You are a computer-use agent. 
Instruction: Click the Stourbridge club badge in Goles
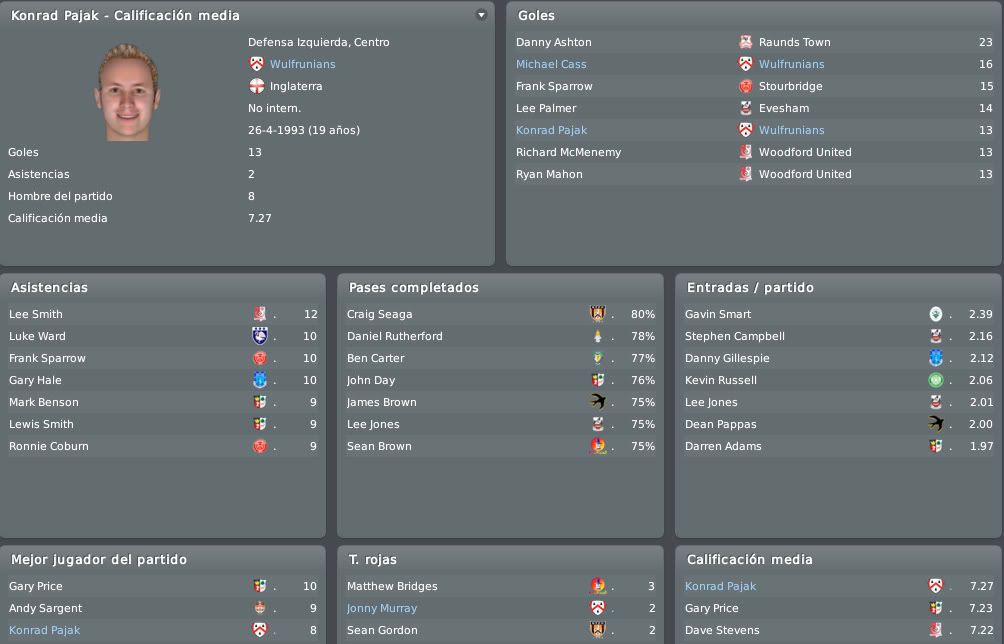click(x=745, y=86)
